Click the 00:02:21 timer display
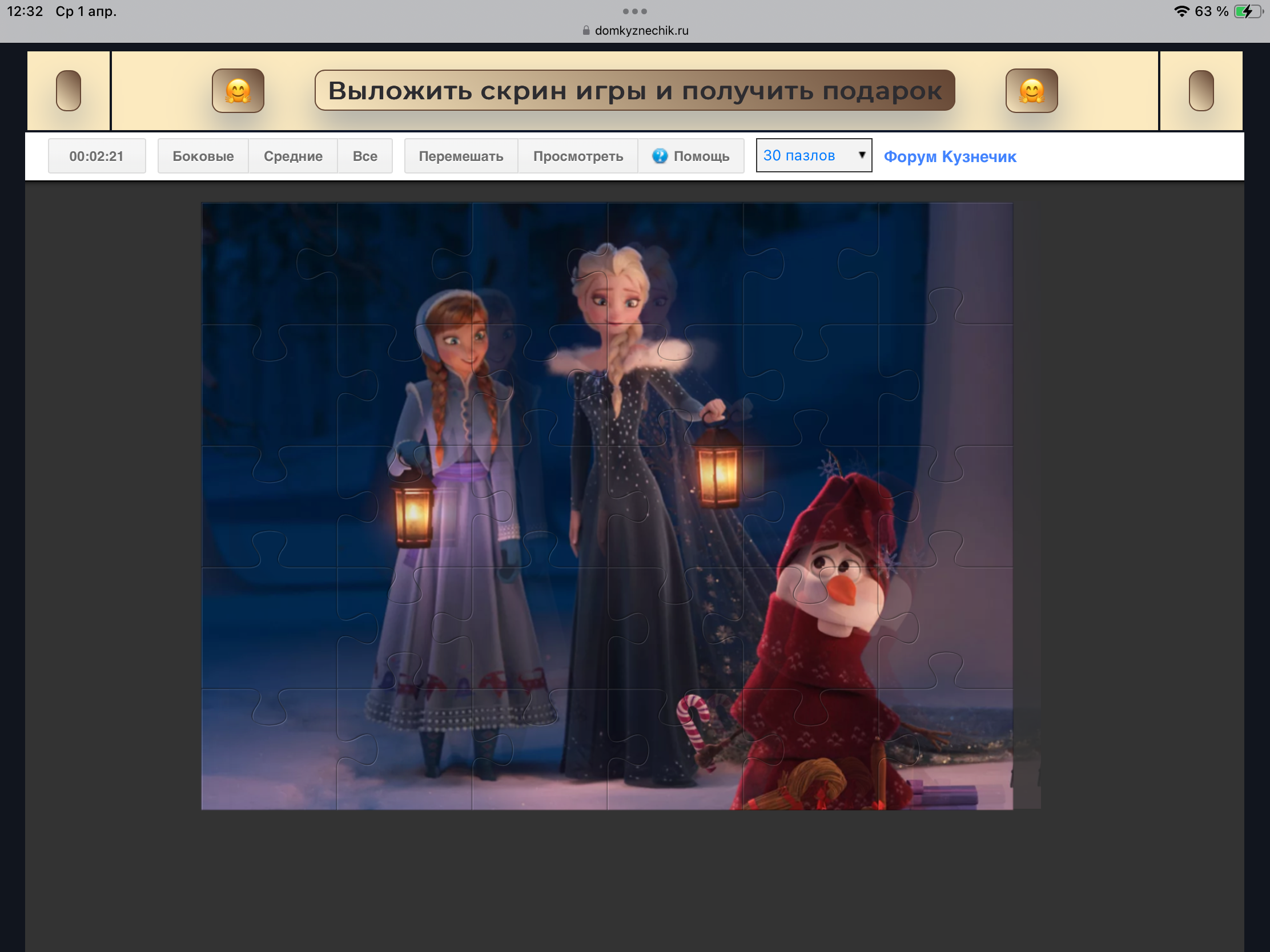This screenshot has width=1270, height=952. pyautogui.click(x=97, y=156)
